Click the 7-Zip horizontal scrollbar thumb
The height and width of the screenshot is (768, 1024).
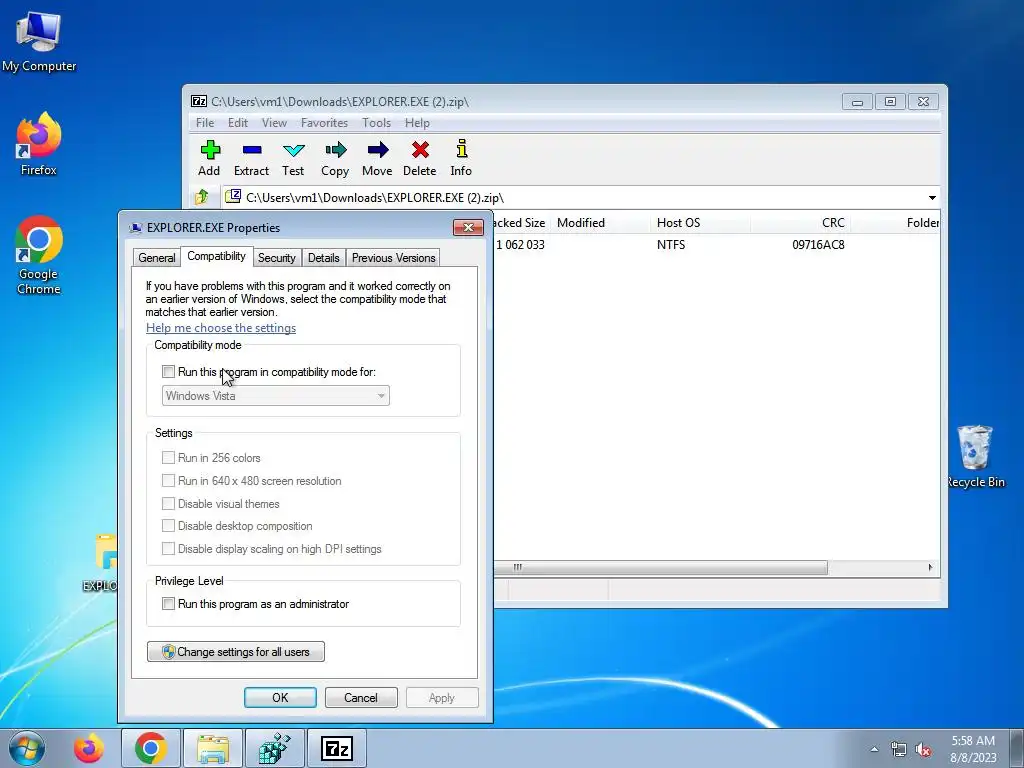click(660, 568)
